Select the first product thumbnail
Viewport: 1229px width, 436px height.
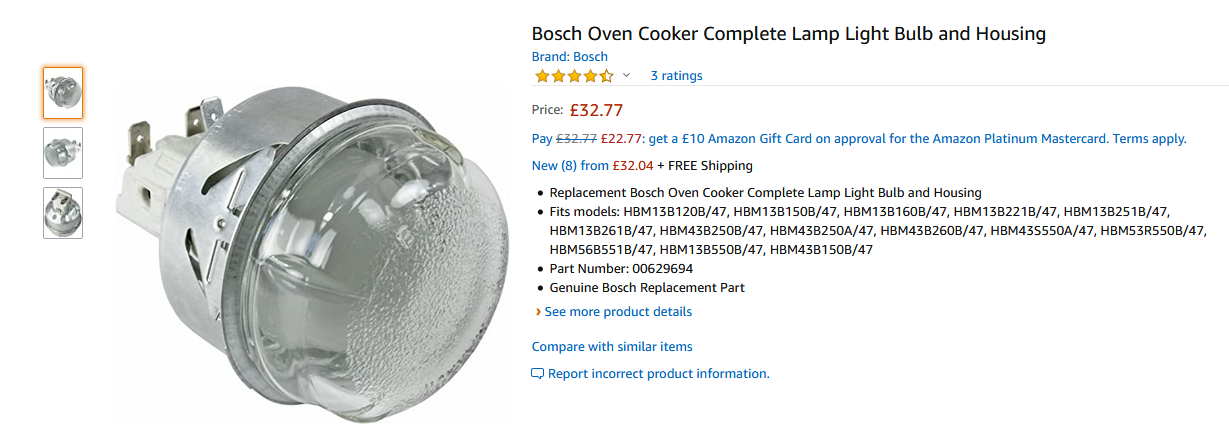pyautogui.click(x=63, y=93)
